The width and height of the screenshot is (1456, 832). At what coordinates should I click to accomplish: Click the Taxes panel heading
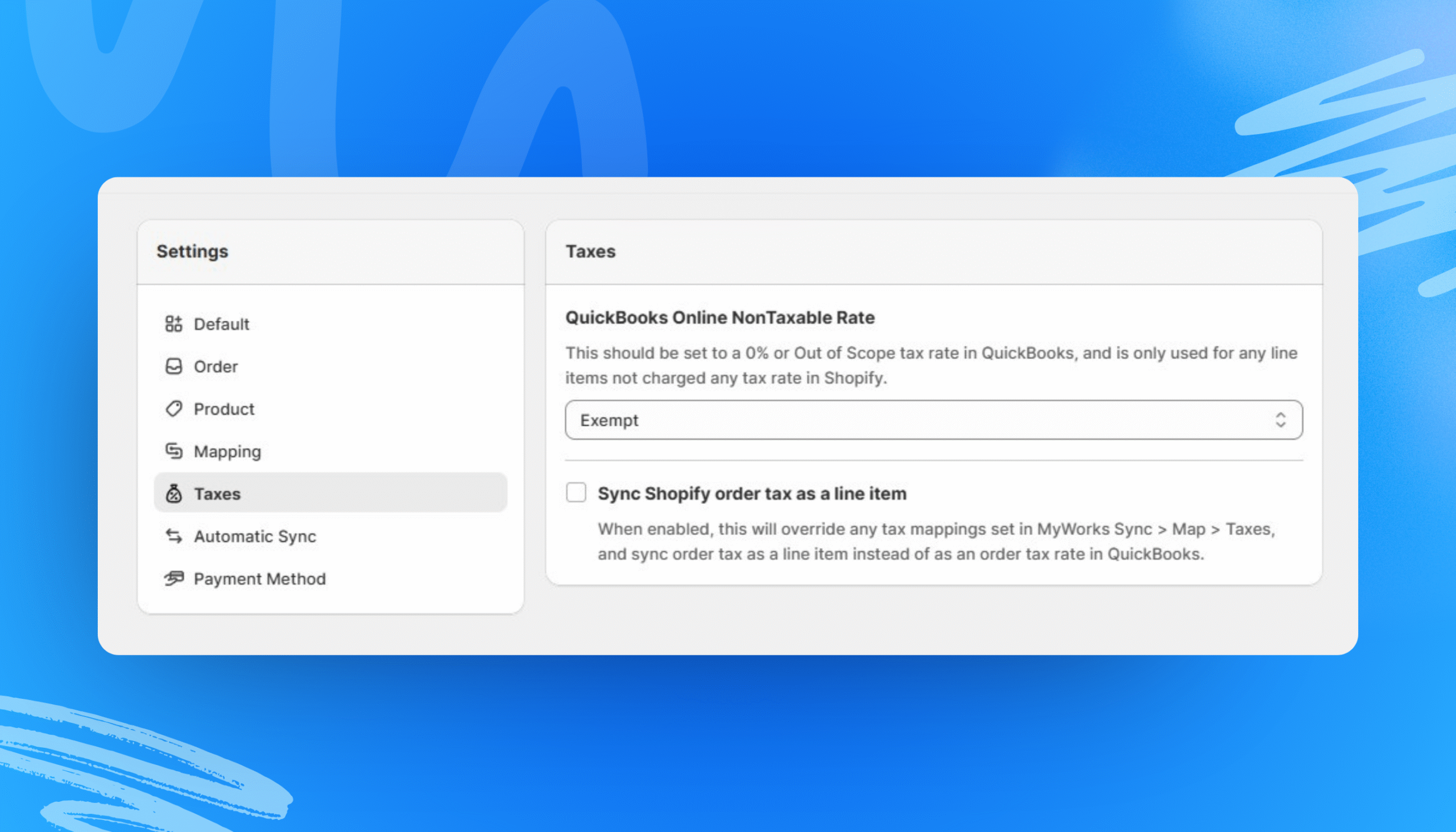[590, 251]
